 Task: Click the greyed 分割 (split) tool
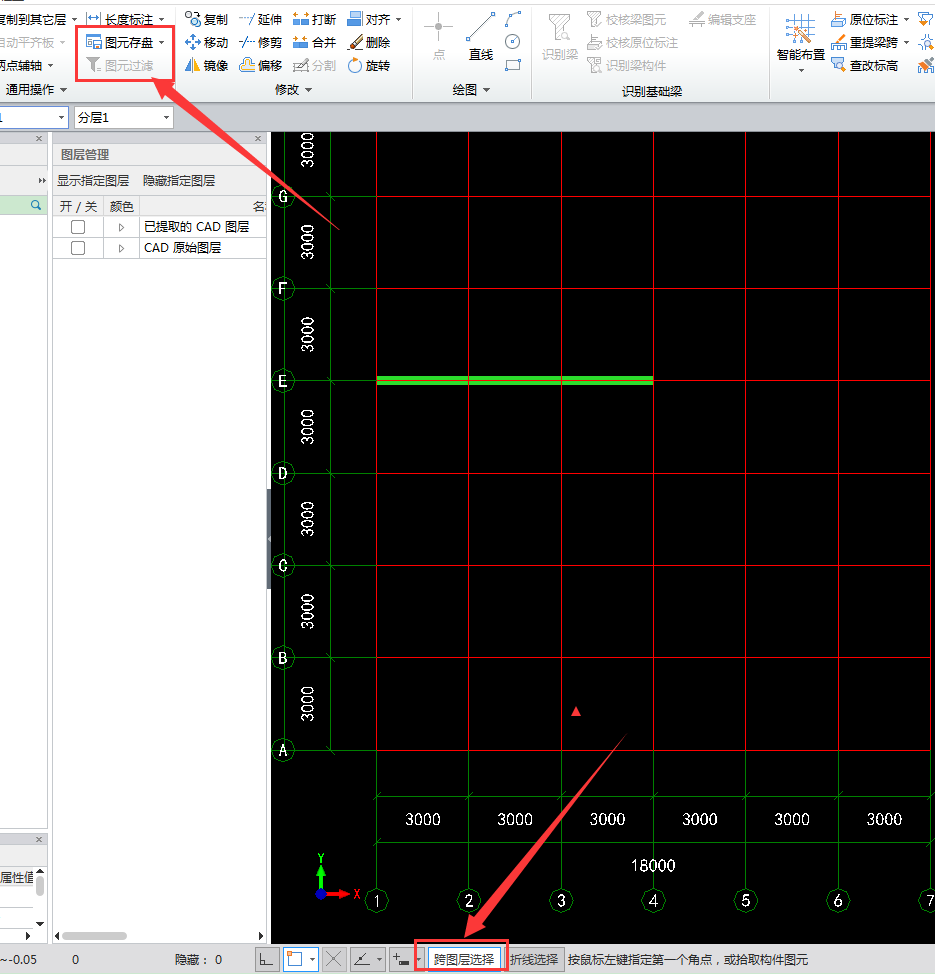(x=314, y=65)
